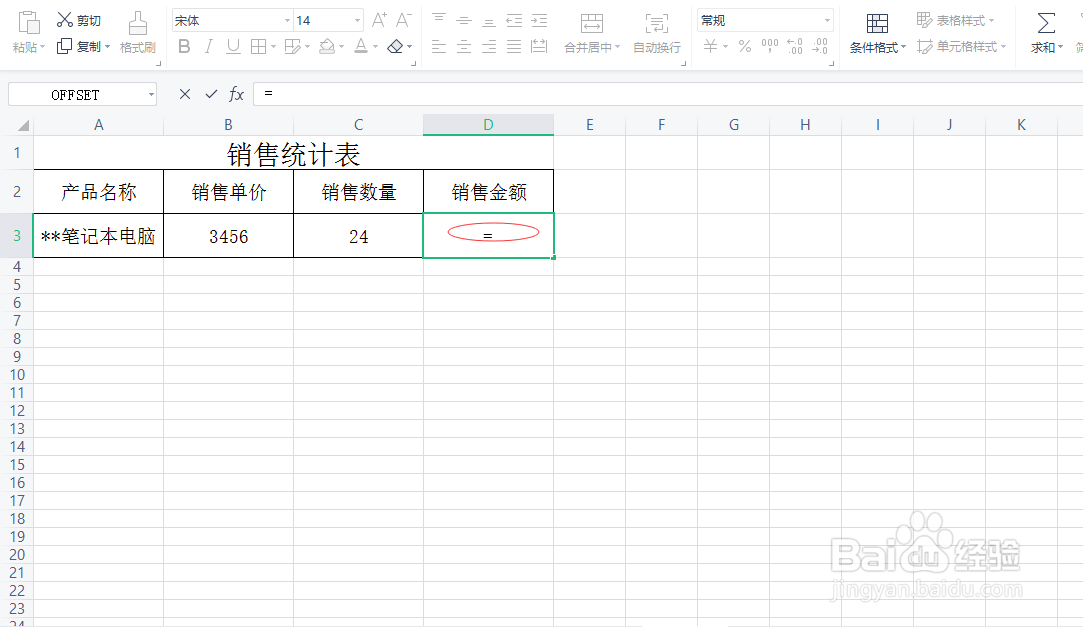Open the Insert Function fx dialog
The width and height of the screenshot is (1083, 627).
[236, 94]
